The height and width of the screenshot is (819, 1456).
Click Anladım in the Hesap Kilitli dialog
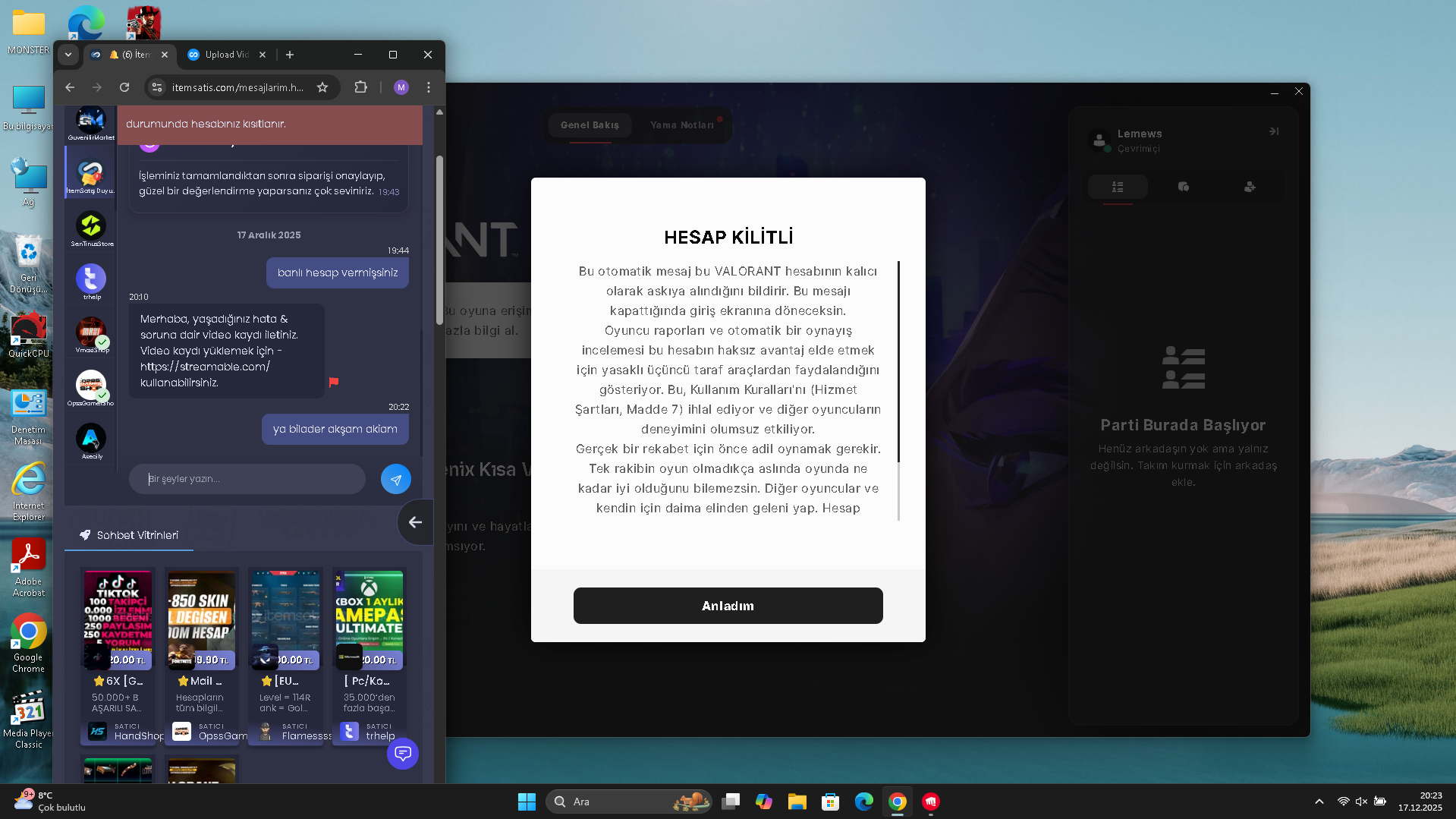(x=728, y=606)
